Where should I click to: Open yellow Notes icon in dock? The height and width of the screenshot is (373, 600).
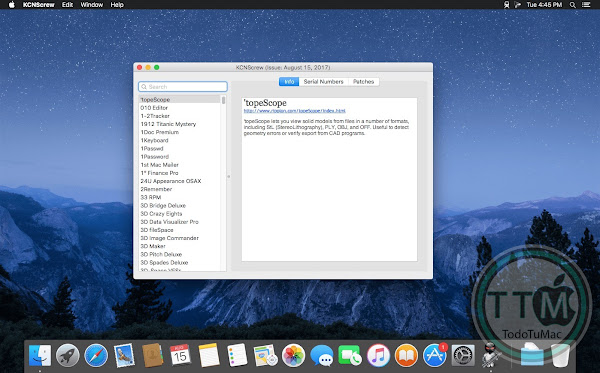[x=209, y=355]
